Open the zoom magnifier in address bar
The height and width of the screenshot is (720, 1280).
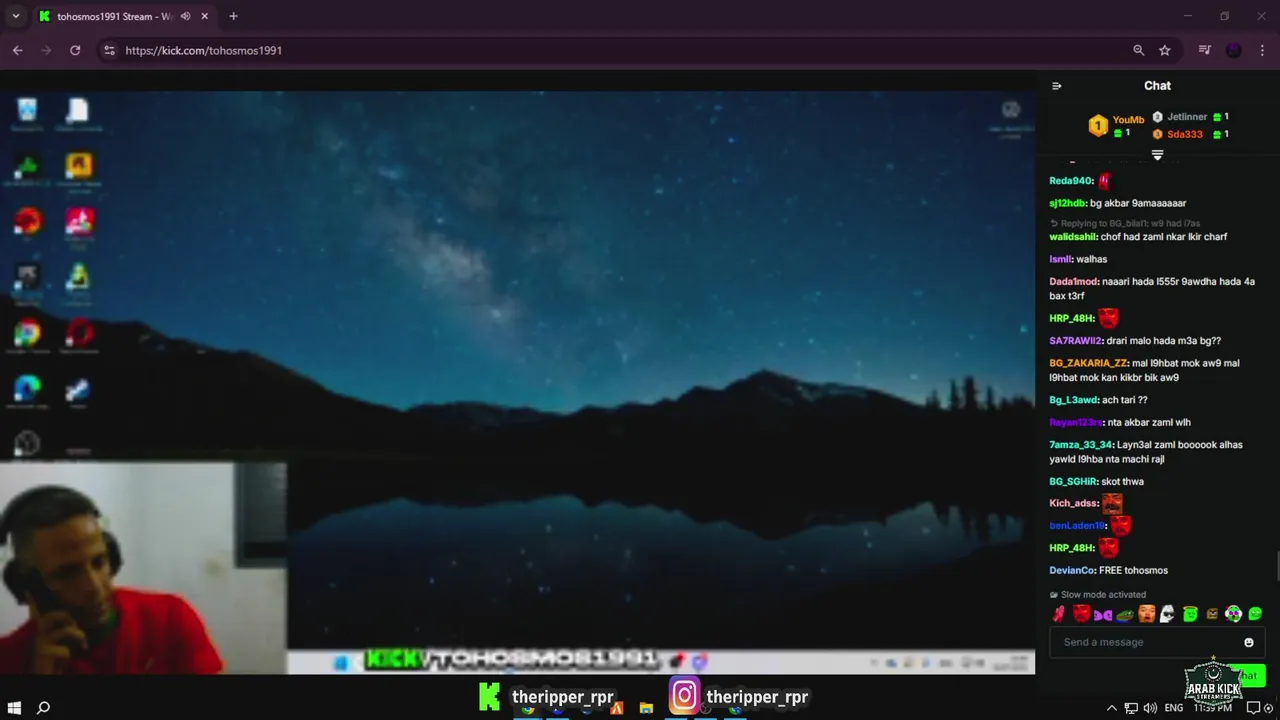pyautogui.click(x=1138, y=50)
